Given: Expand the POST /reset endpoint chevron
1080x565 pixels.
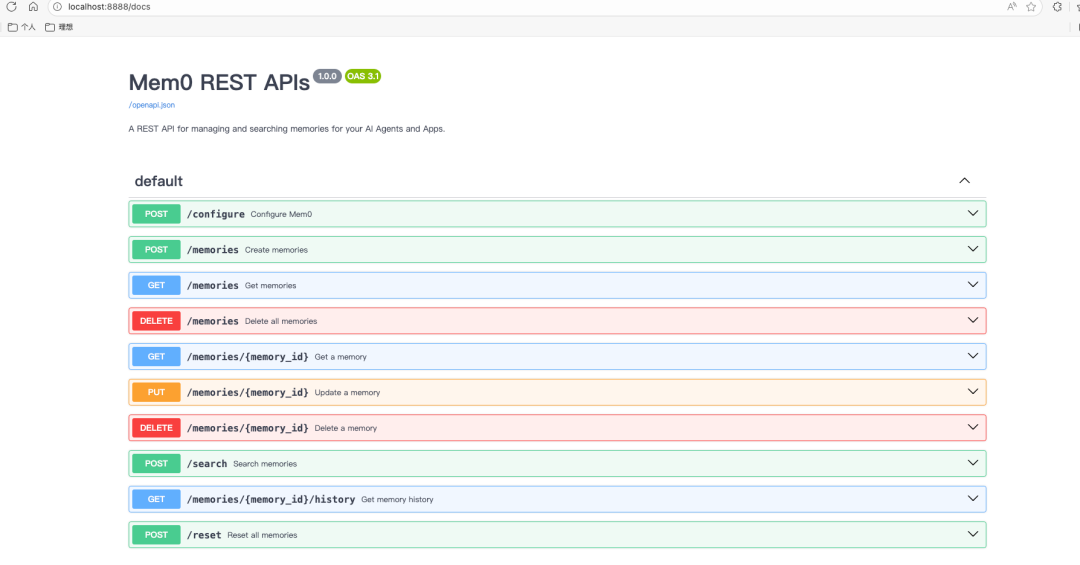Looking at the screenshot, I should coord(973,534).
